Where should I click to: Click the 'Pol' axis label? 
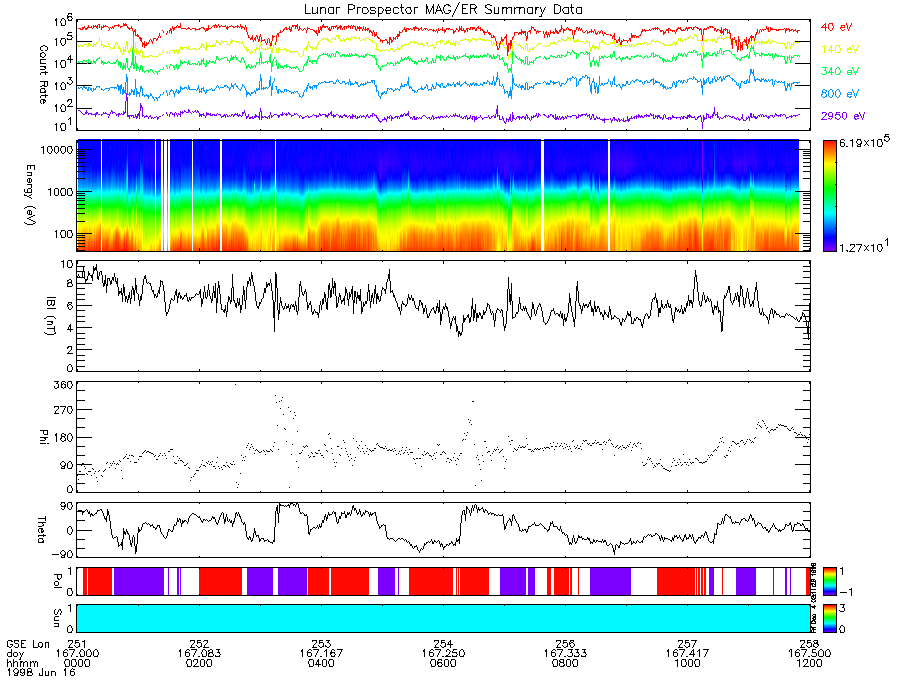coord(57,581)
